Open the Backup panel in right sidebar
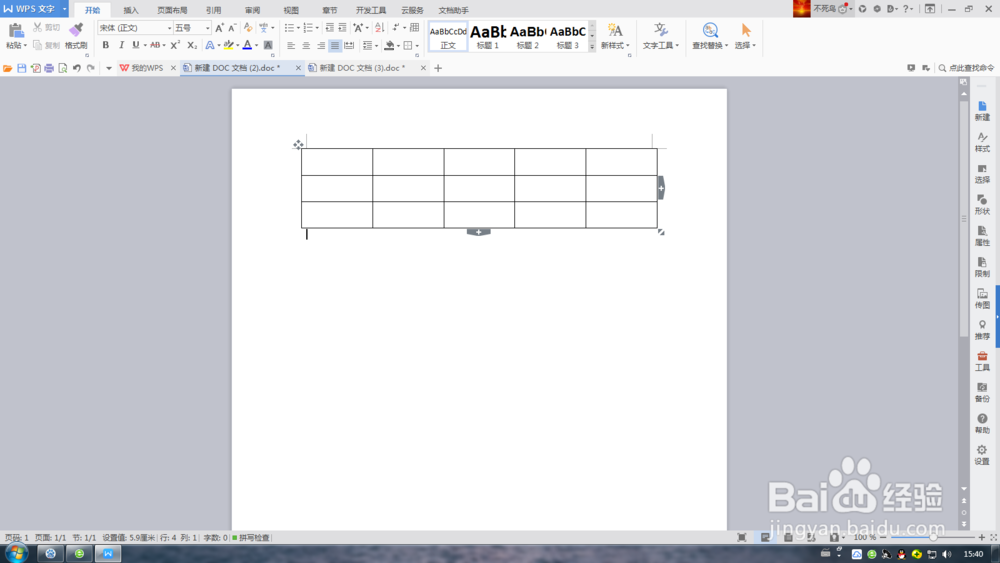This screenshot has height=563, width=1000. [x=982, y=392]
